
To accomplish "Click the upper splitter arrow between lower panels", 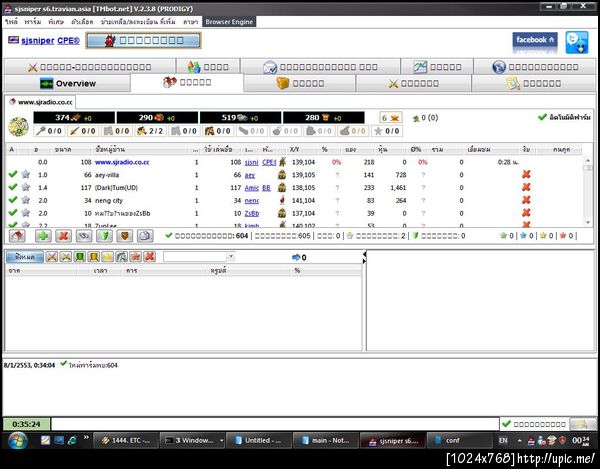I will pyautogui.click(x=364, y=254).
